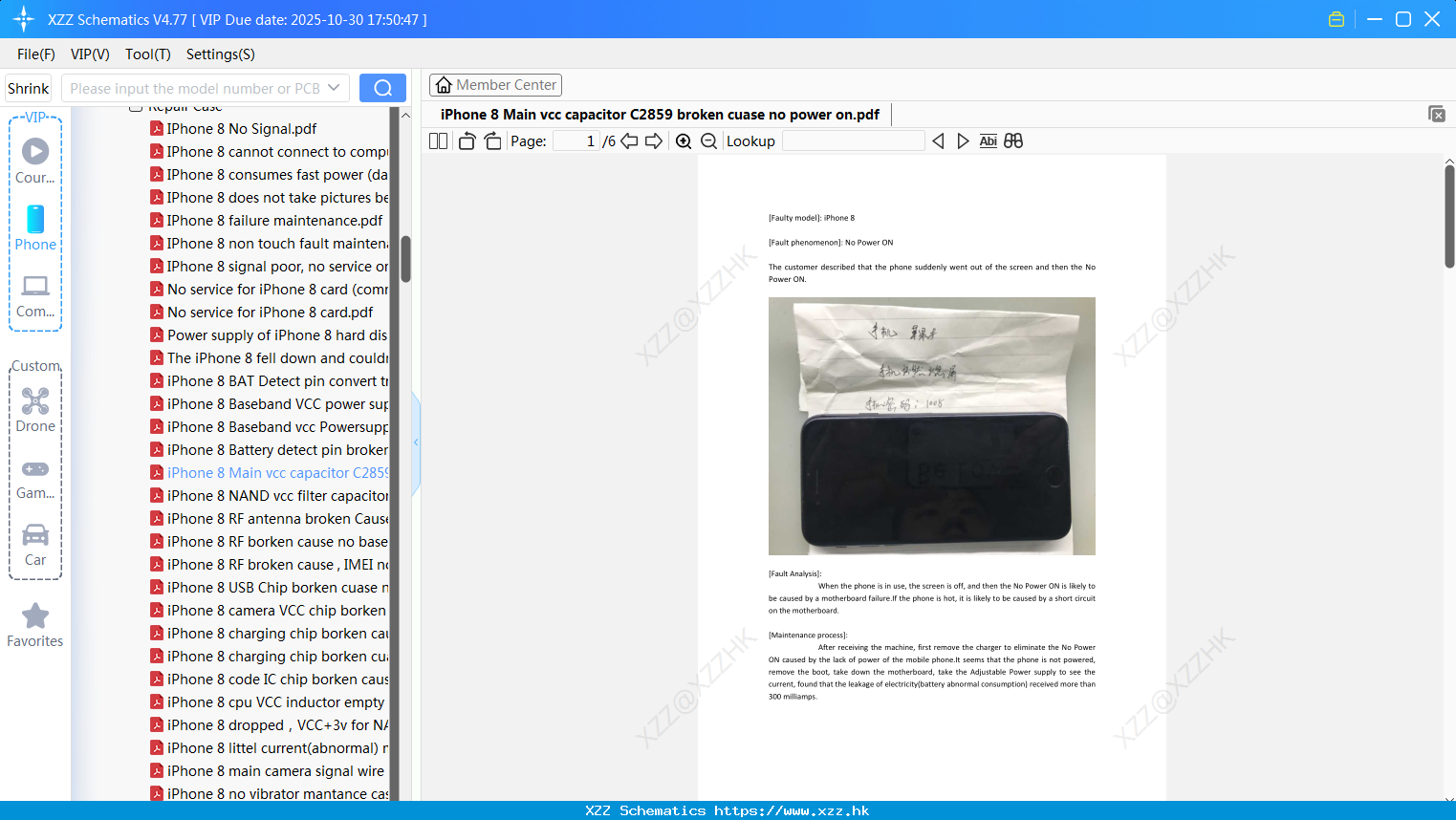
Task: Open iPhone 8 main camera signal file
Action: [268, 771]
